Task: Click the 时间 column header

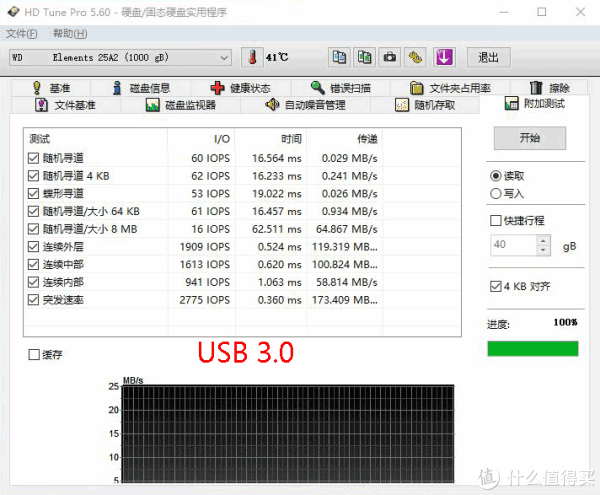Action: tap(271, 139)
